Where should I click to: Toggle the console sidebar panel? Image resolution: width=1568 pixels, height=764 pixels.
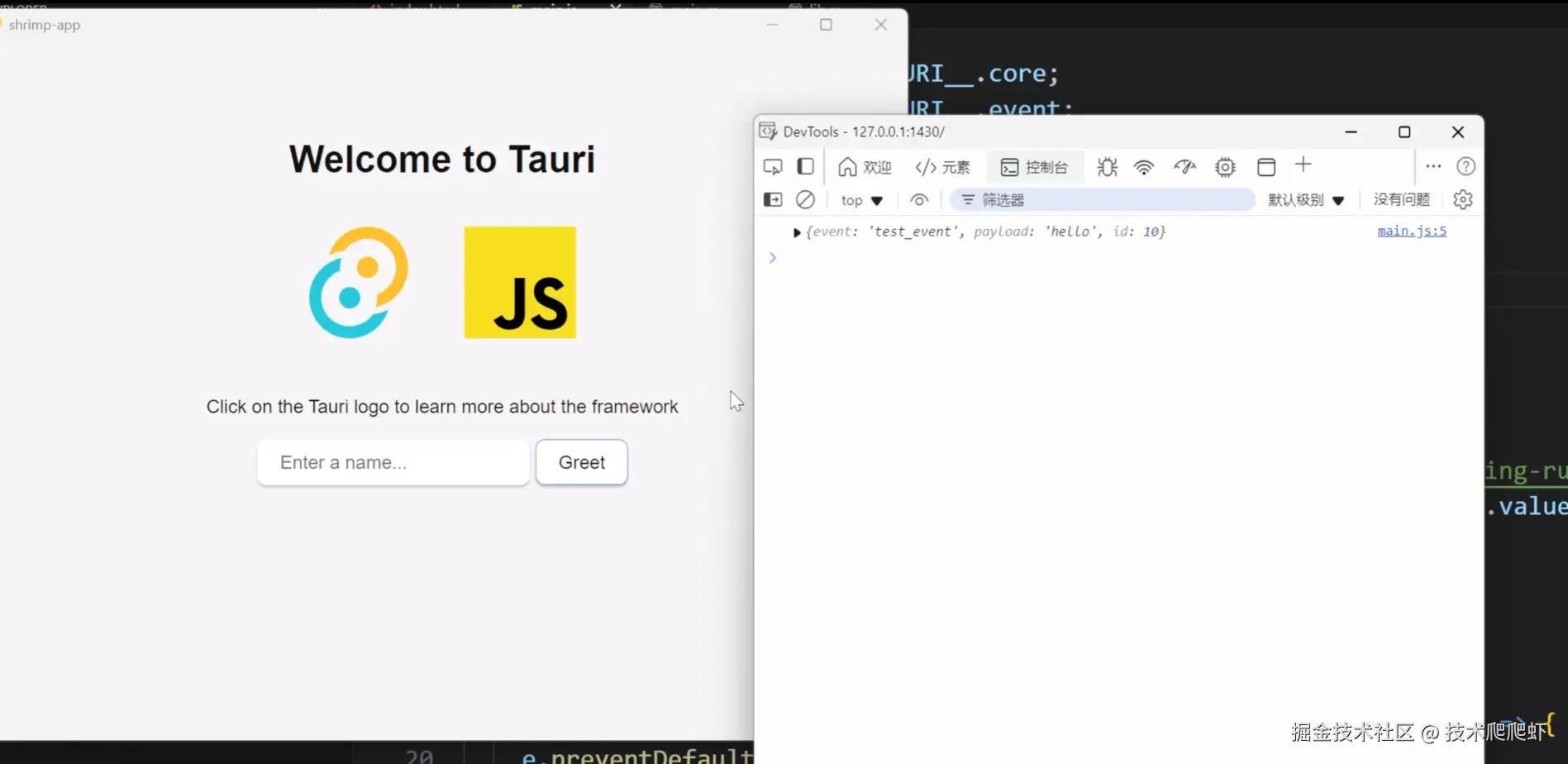coord(773,199)
